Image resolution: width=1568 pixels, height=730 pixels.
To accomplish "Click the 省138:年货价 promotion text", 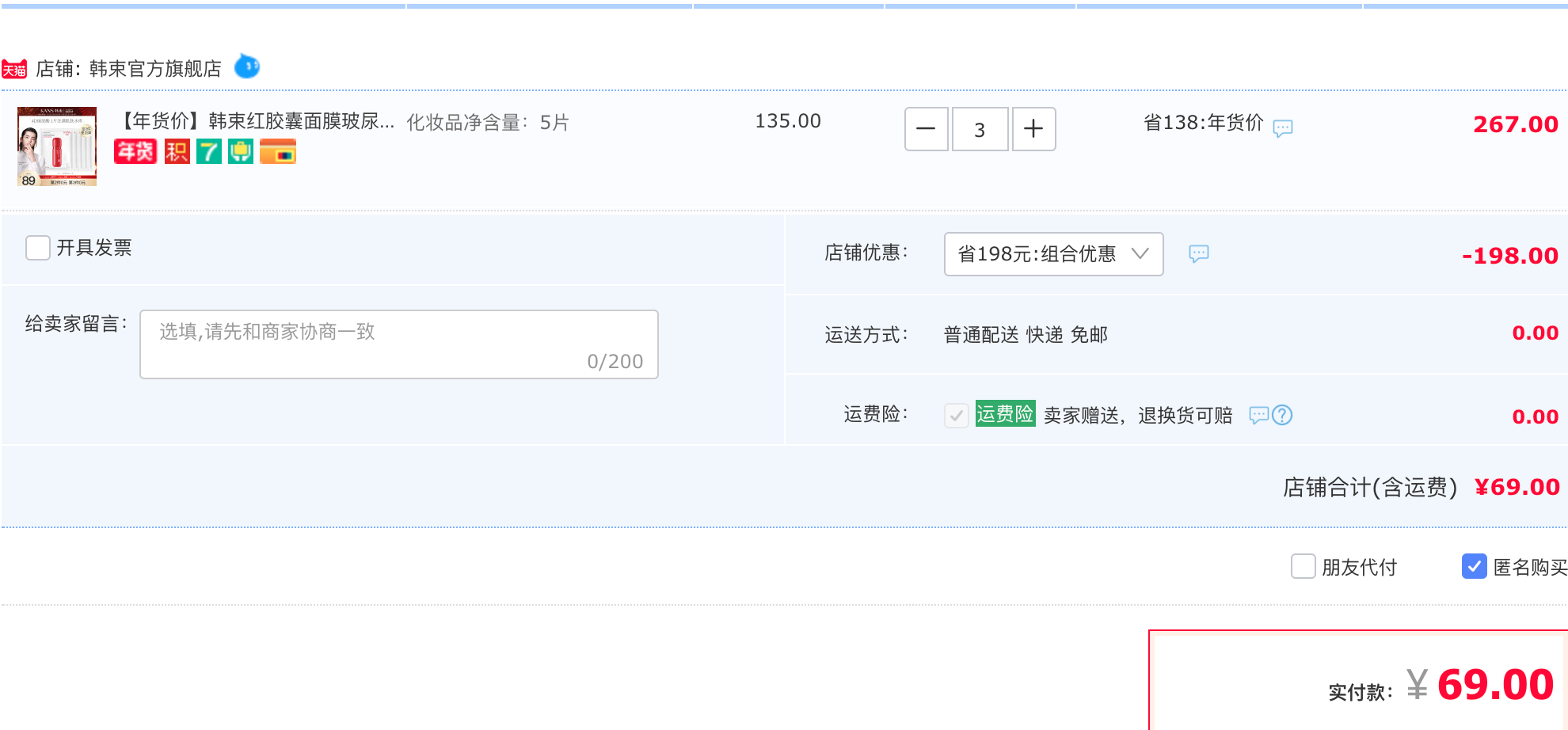I will coord(1204,123).
